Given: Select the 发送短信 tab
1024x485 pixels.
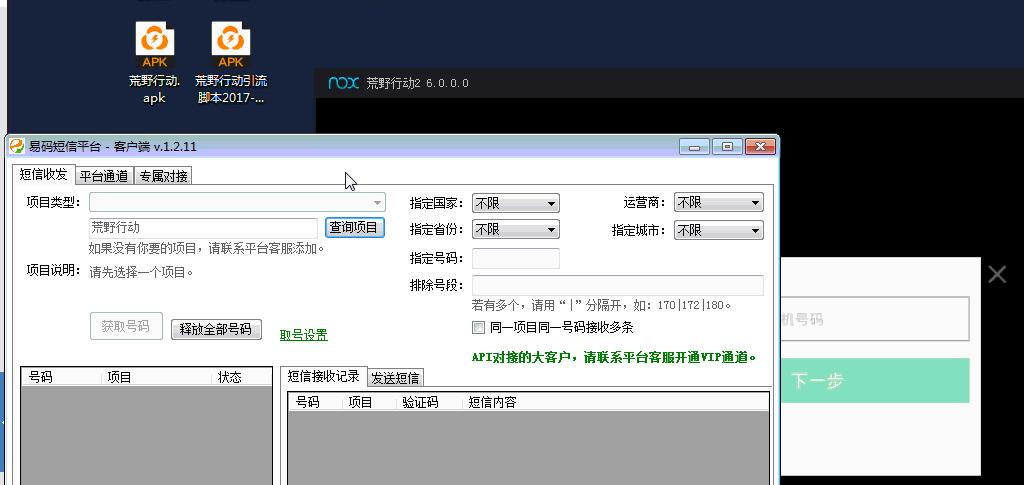Looking at the screenshot, I should click(396, 377).
